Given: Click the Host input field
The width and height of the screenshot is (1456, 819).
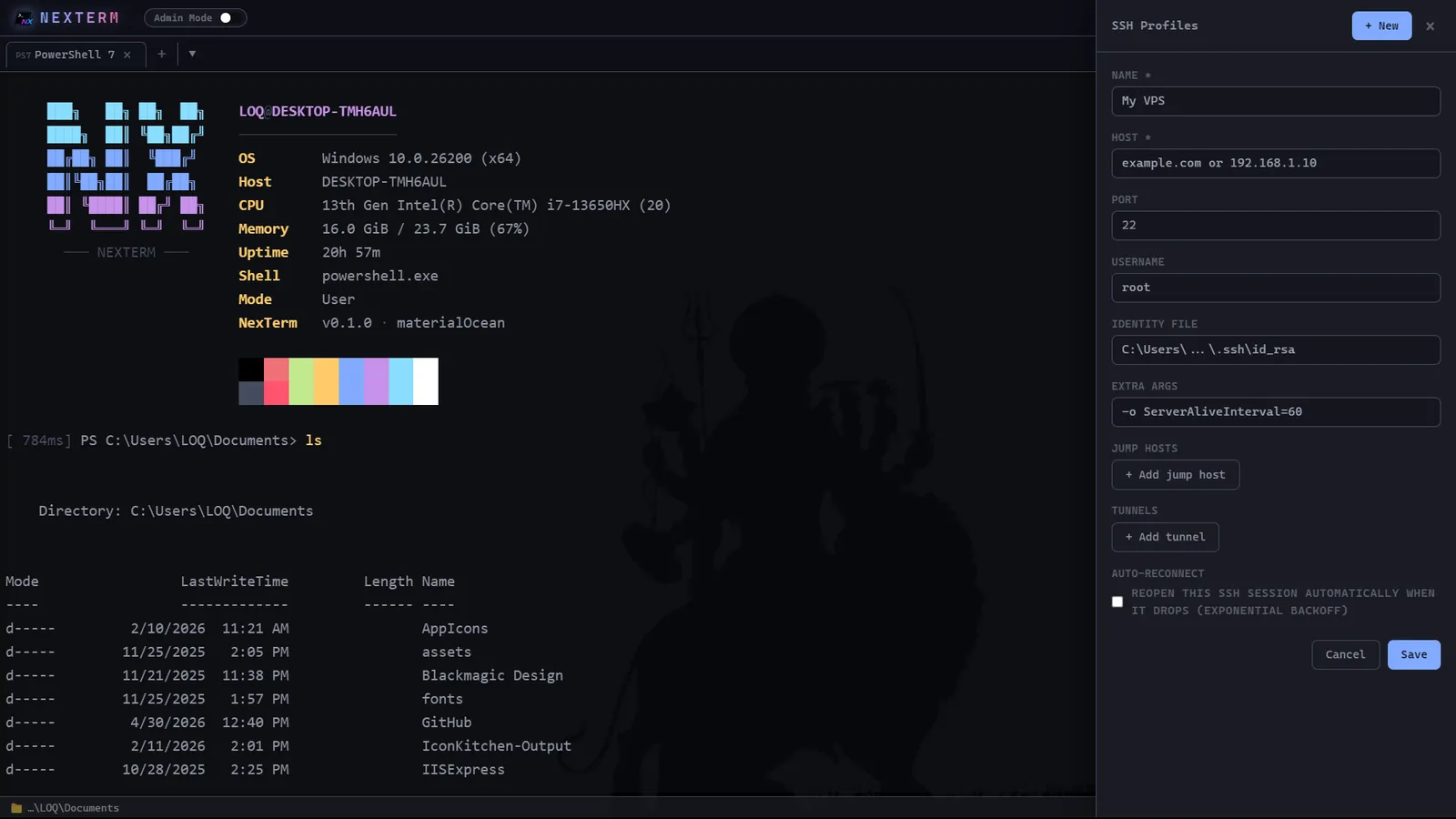Looking at the screenshot, I should click(1275, 163).
